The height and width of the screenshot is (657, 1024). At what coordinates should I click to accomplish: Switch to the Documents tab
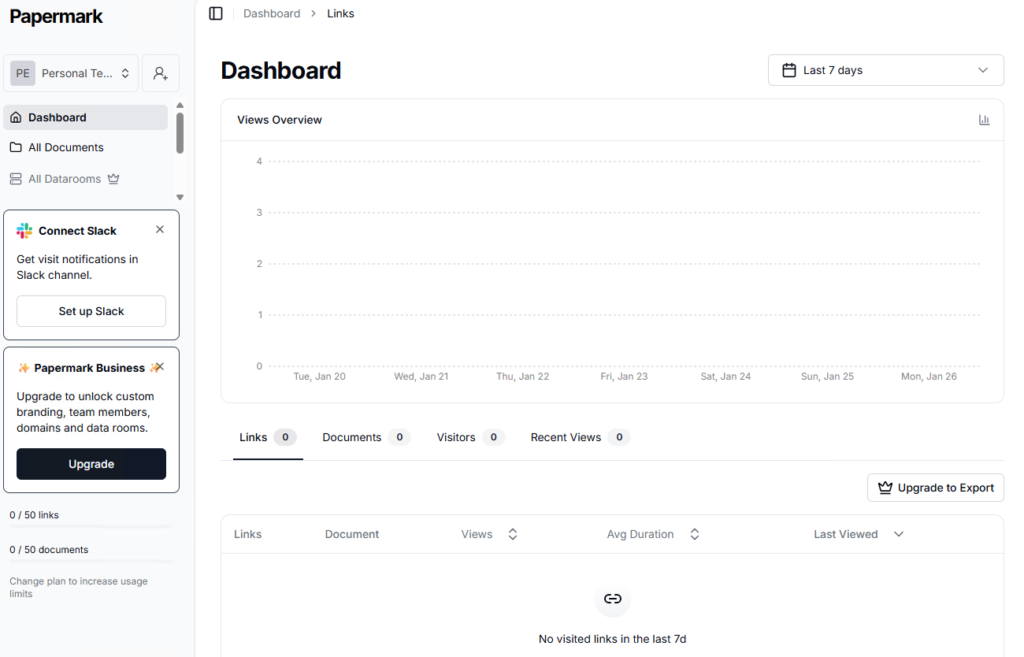click(x=365, y=437)
